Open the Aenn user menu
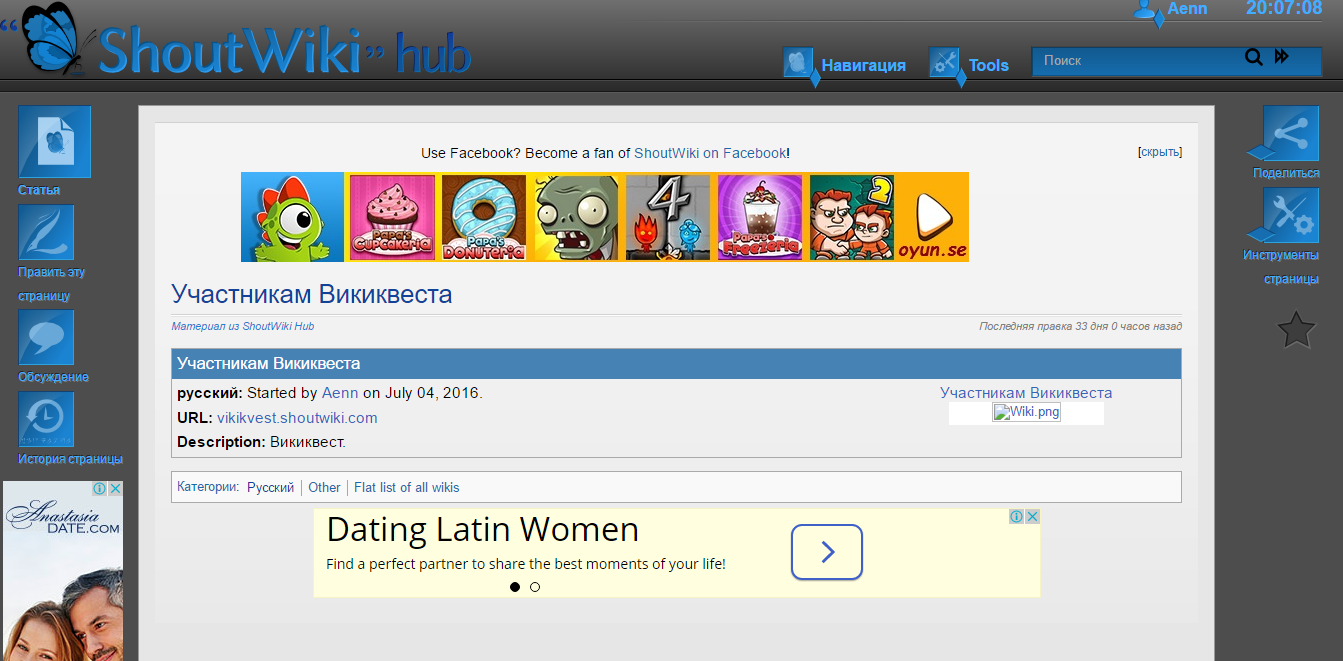 coord(1187,9)
